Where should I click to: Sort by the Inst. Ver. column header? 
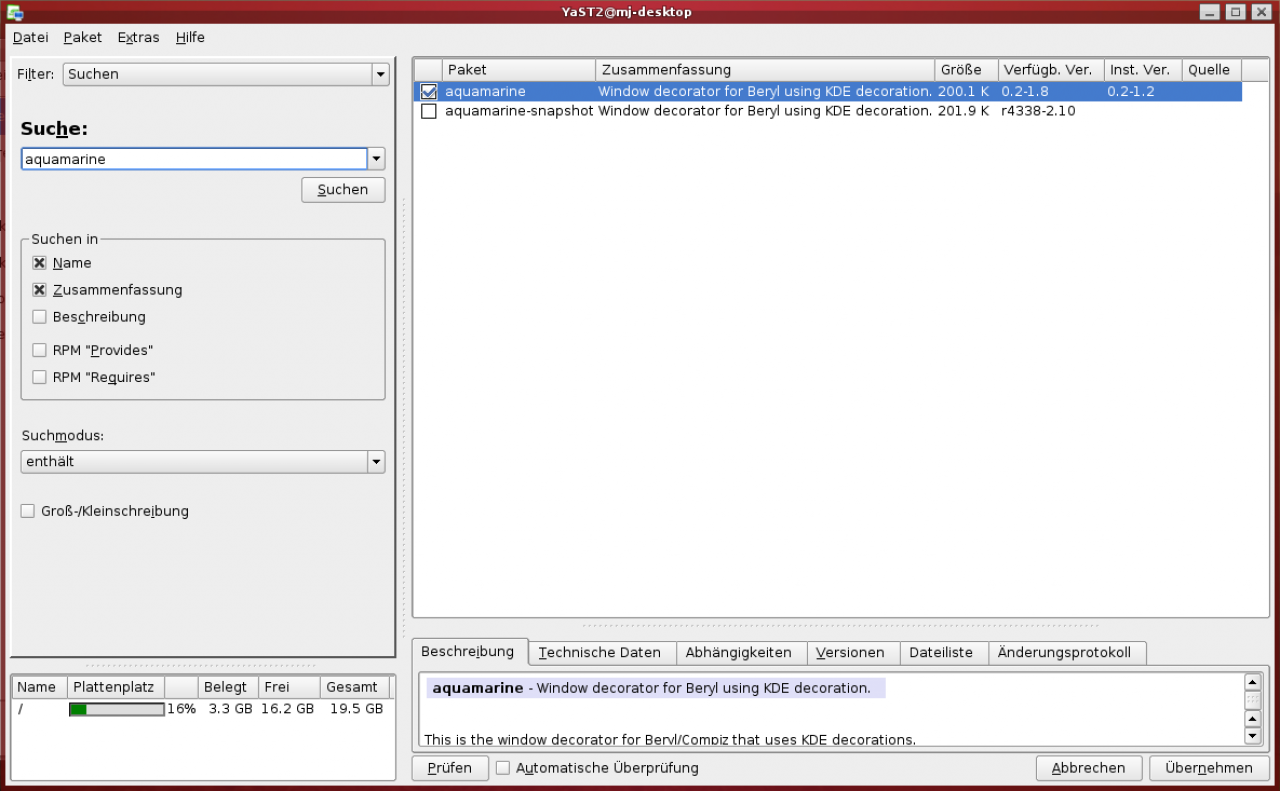click(x=1143, y=70)
